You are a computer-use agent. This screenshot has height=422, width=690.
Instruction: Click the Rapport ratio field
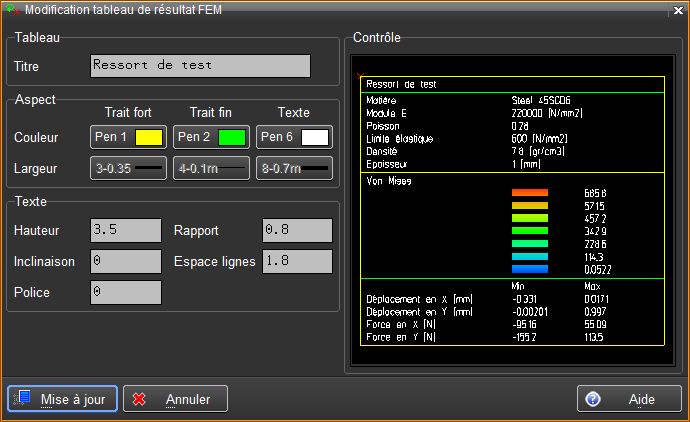(x=296, y=230)
